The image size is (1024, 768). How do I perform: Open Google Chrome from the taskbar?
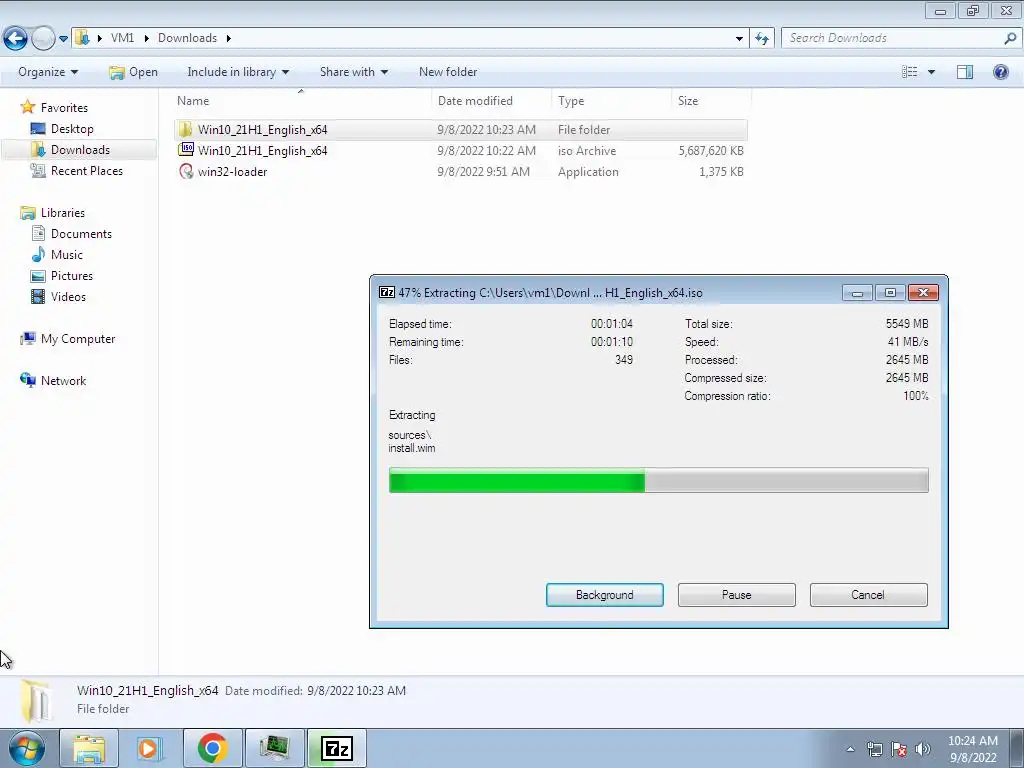pyautogui.click(x=212, y=748)
